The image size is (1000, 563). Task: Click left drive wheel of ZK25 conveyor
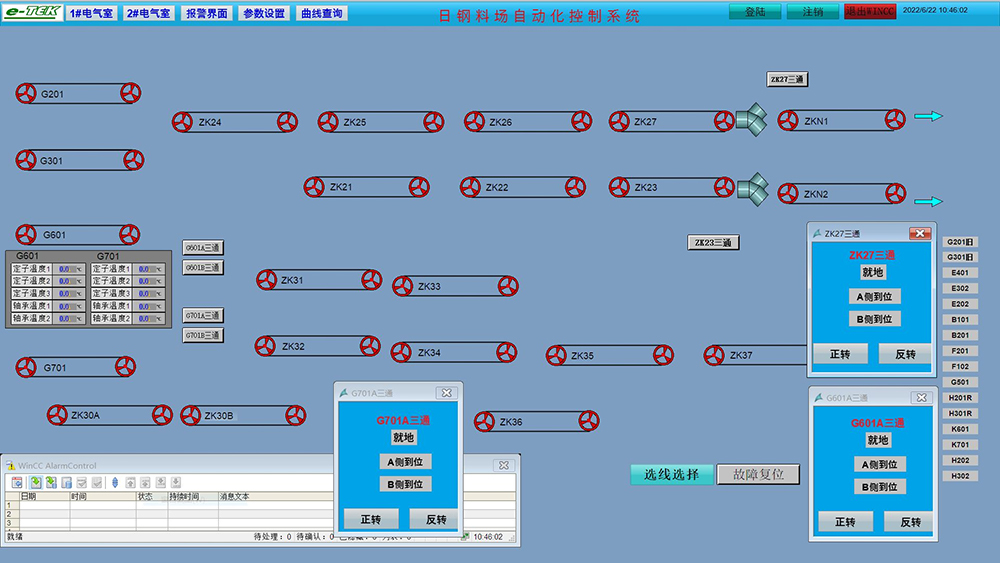coord(328,122)
